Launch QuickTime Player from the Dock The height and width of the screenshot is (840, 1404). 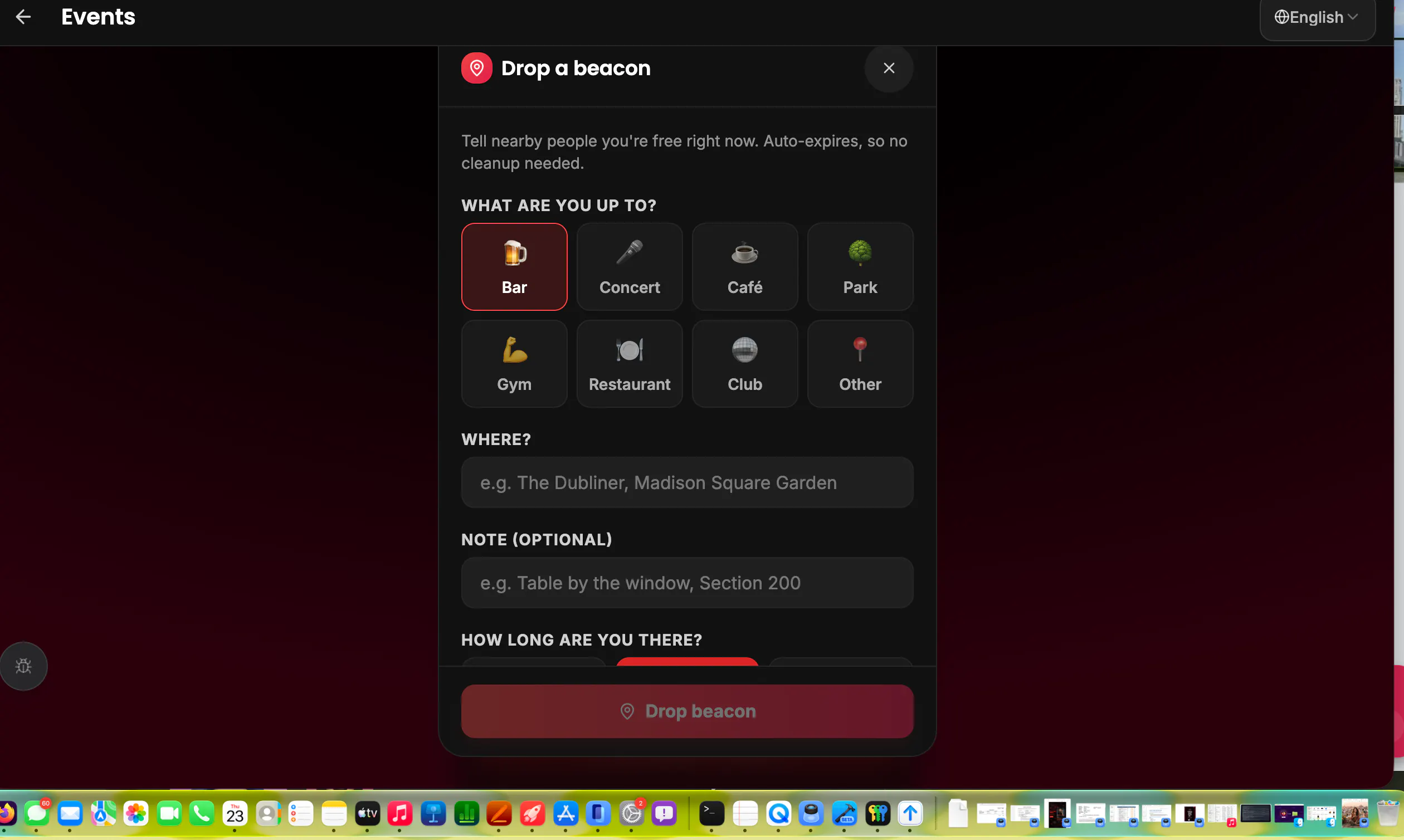(x=778, y=814)
